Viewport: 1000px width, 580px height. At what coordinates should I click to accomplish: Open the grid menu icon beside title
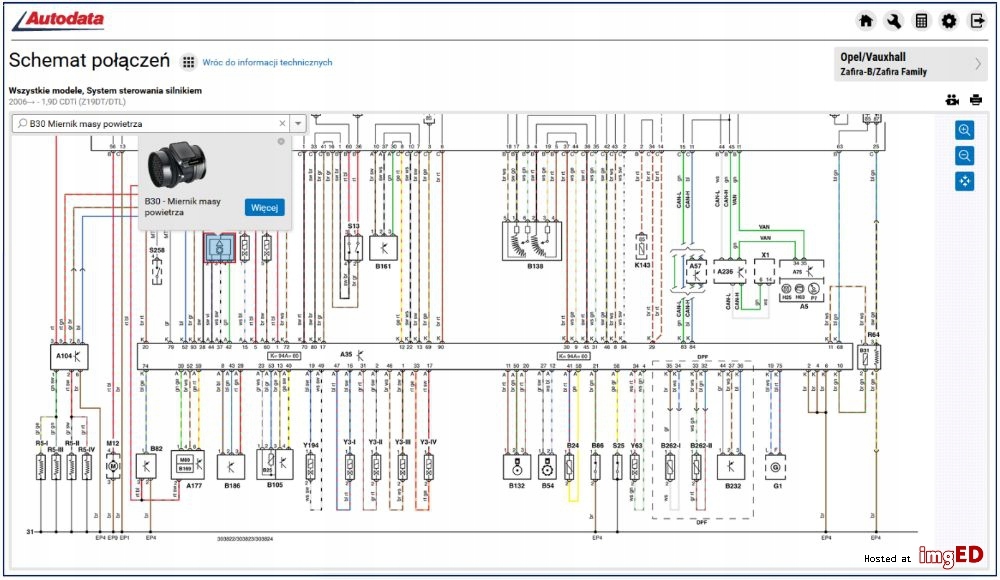[x=188, y=62]
